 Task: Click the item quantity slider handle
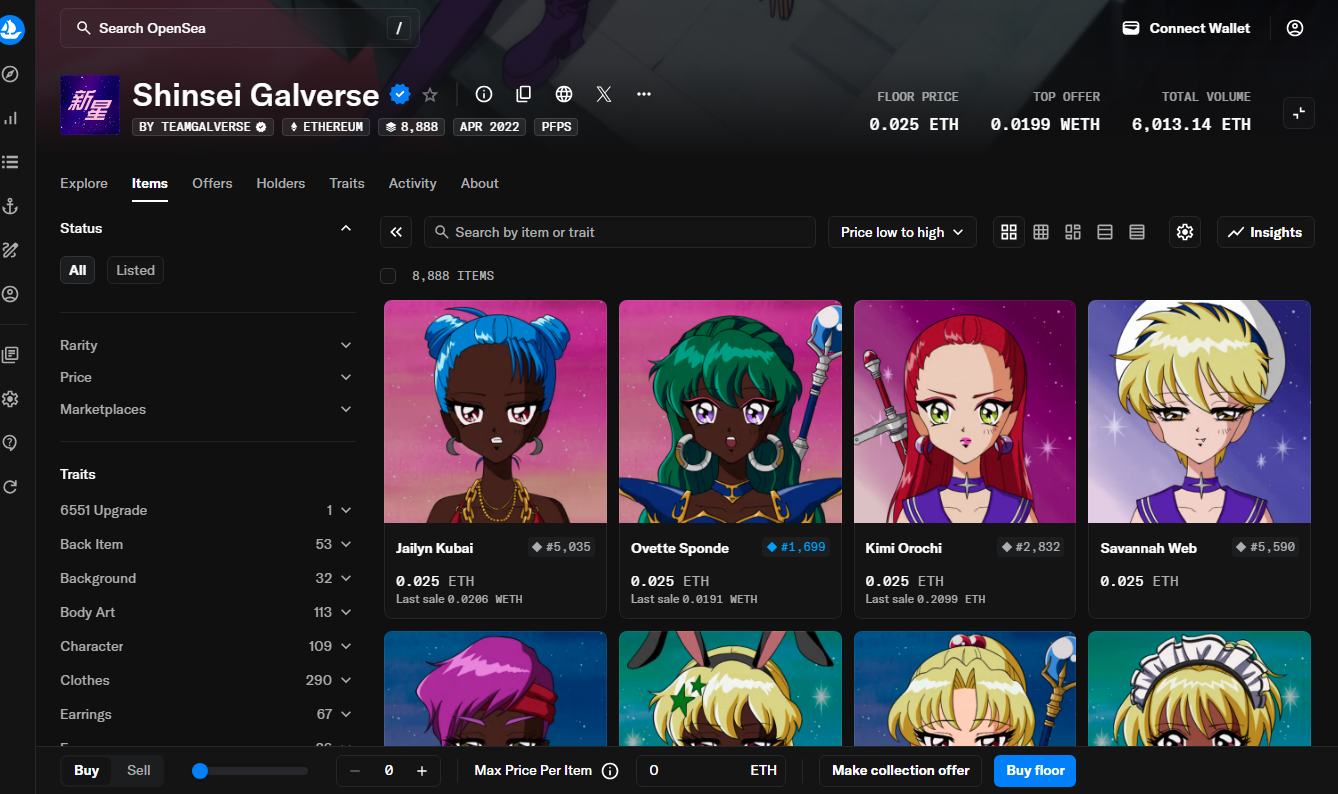tap(200, 771)
